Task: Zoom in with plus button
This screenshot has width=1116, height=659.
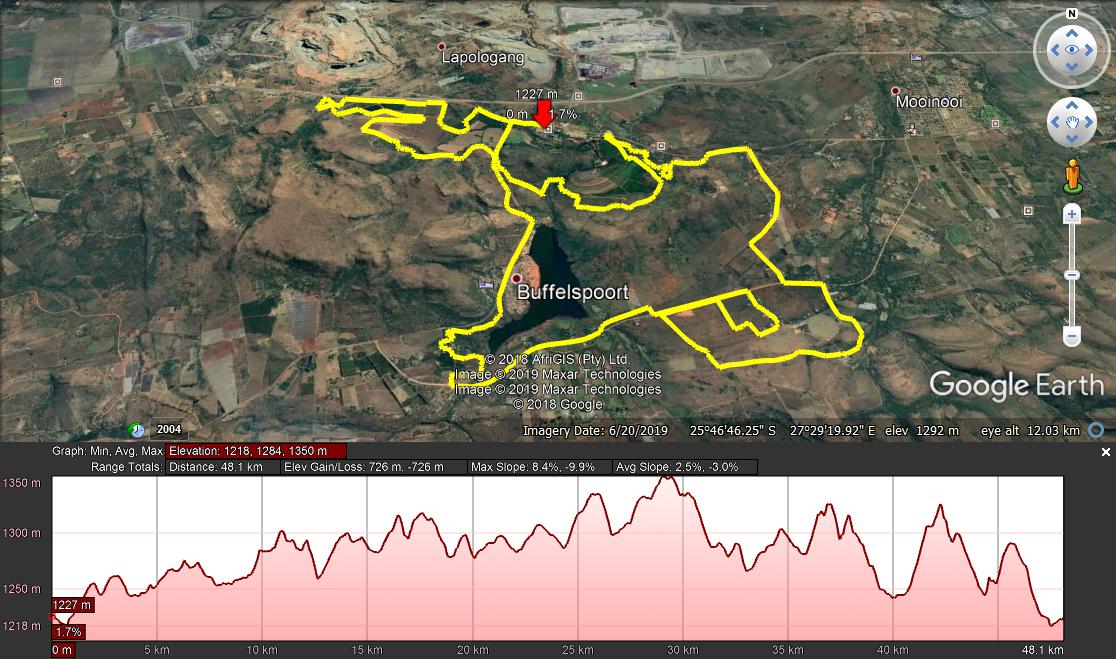Action: pos(1072,214)
